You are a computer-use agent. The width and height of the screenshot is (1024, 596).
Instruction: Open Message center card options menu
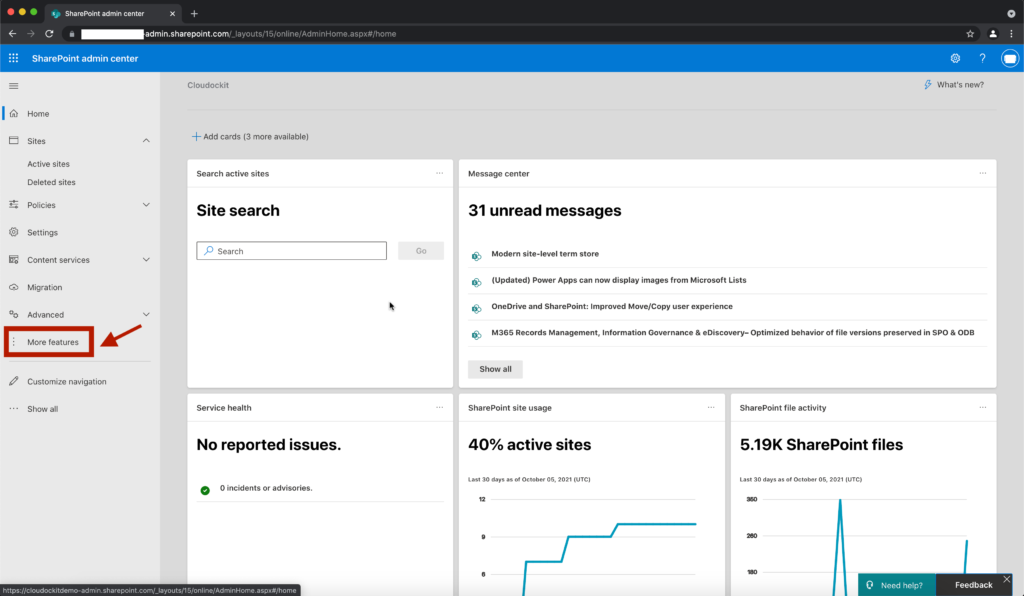[x=983, y=173]
